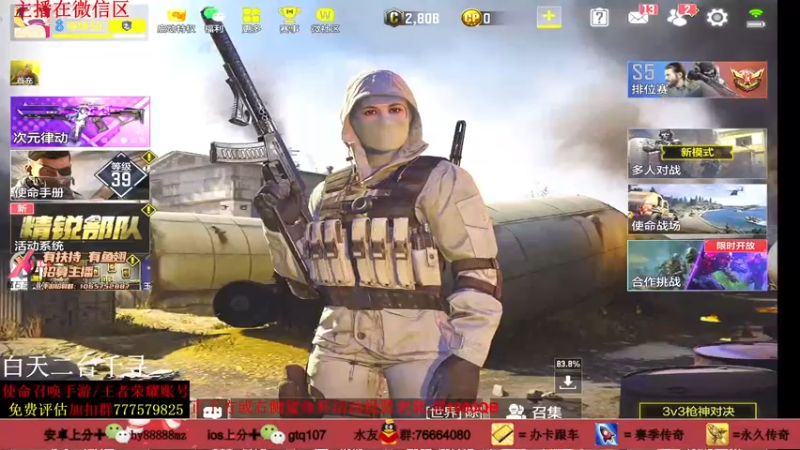Open the settings gear icon
The height and width of the screenshot is (450, 800).
[x=717, y=17]
